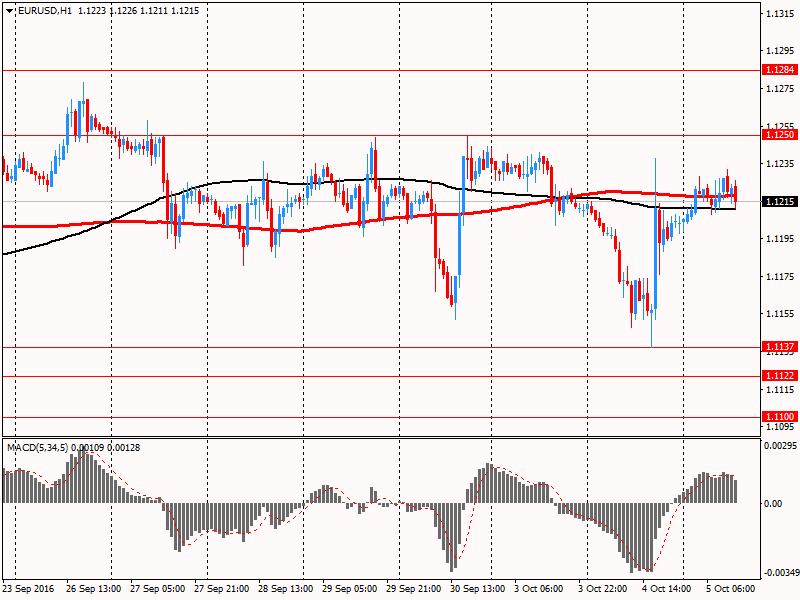Viewport: 800px width, 600px height.
Task: Click the 1.1175 price scale value
Action: (x=780, y=277)
